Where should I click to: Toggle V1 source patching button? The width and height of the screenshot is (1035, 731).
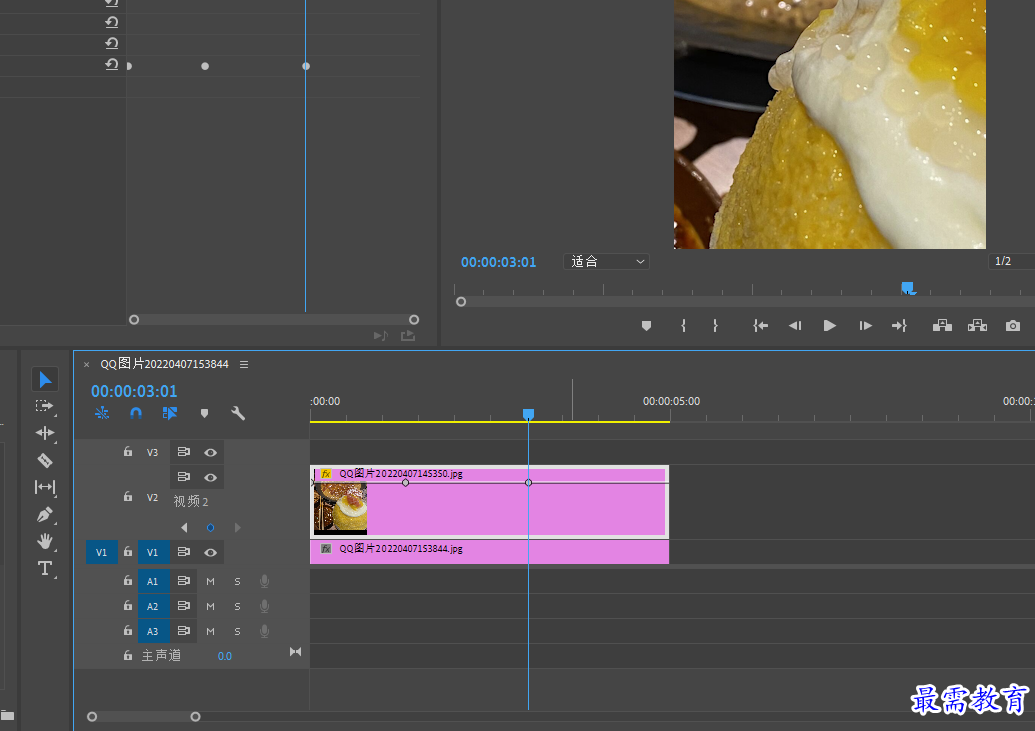point(102,552)
